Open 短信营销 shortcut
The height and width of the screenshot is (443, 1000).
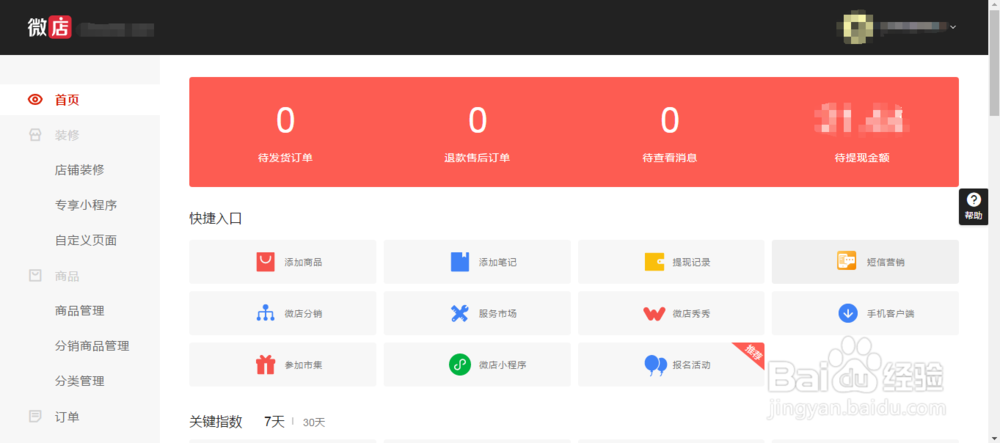click(865, 262)
